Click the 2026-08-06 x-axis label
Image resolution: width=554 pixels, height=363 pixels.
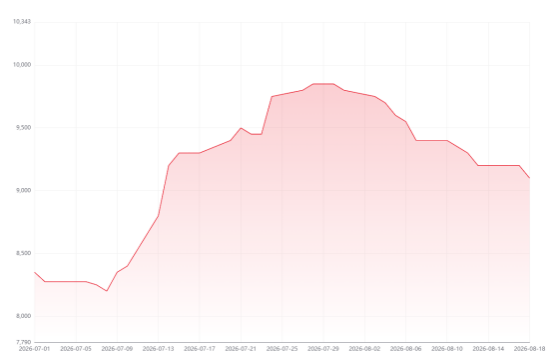(x=406, y=349)
